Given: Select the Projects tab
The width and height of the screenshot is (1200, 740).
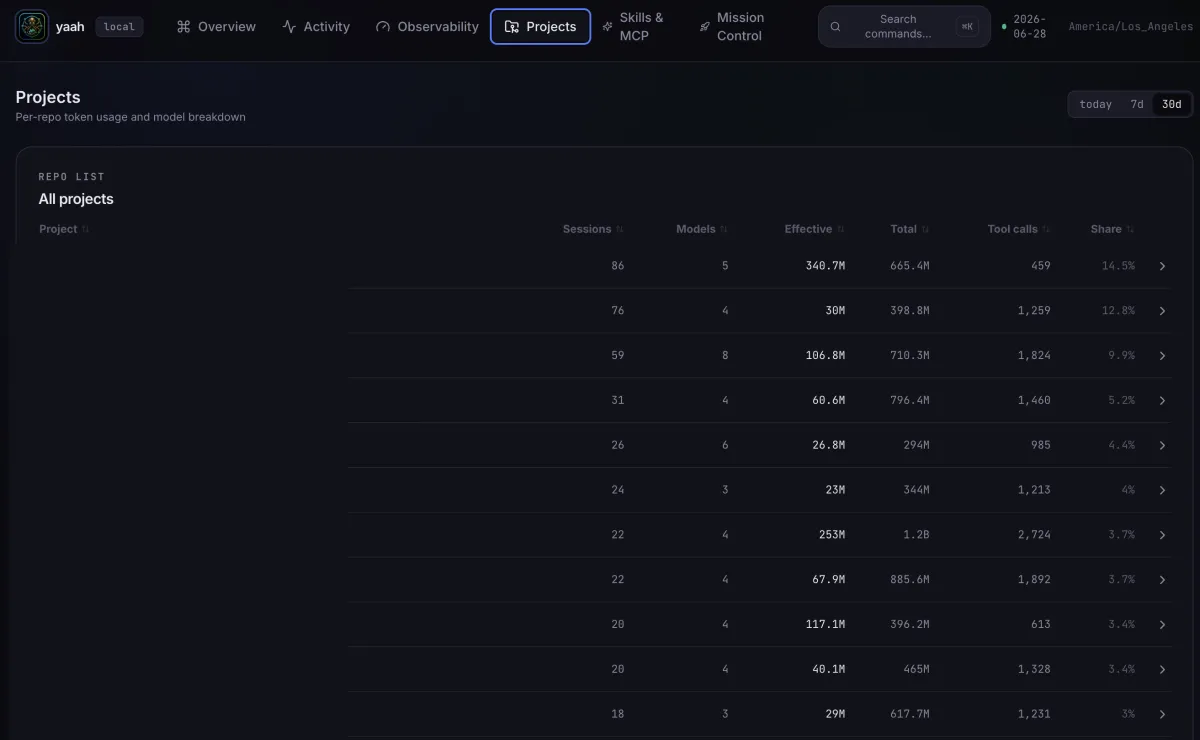Looking at the screenshot, I should (540, 27).
